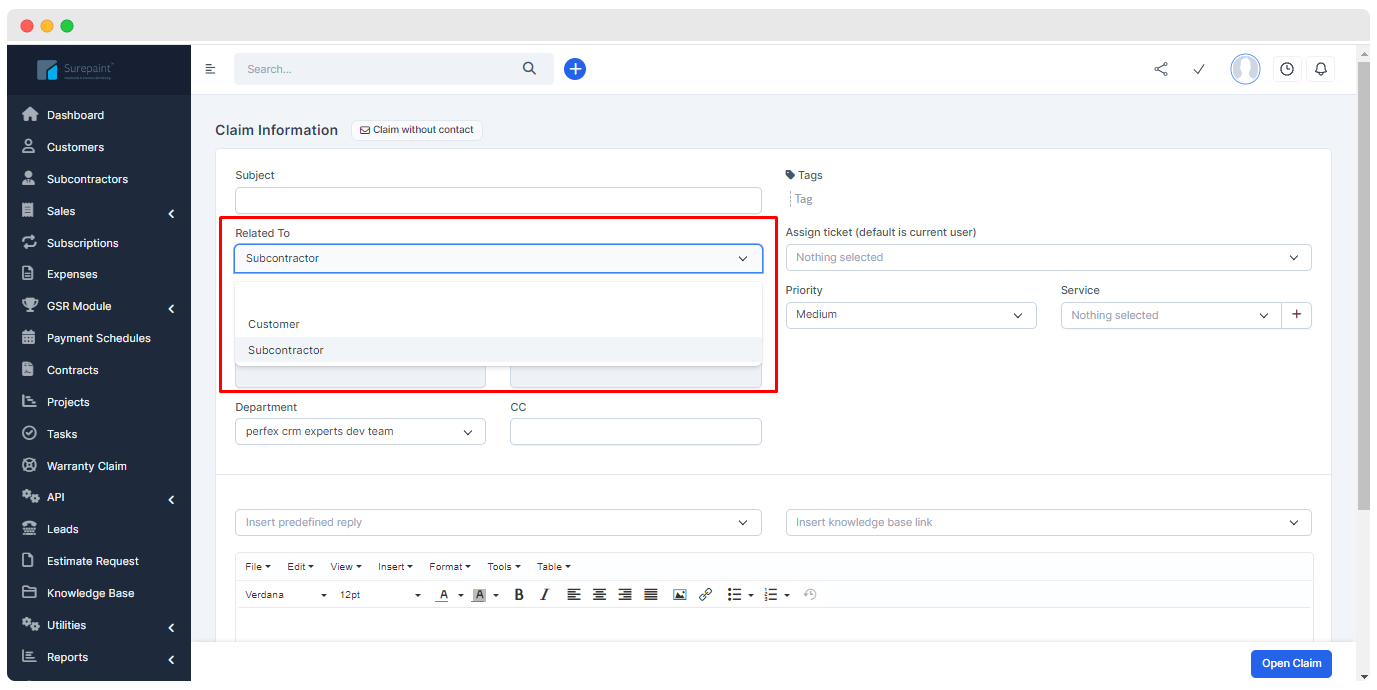Apply the text color A button

(x=443, y=594)
